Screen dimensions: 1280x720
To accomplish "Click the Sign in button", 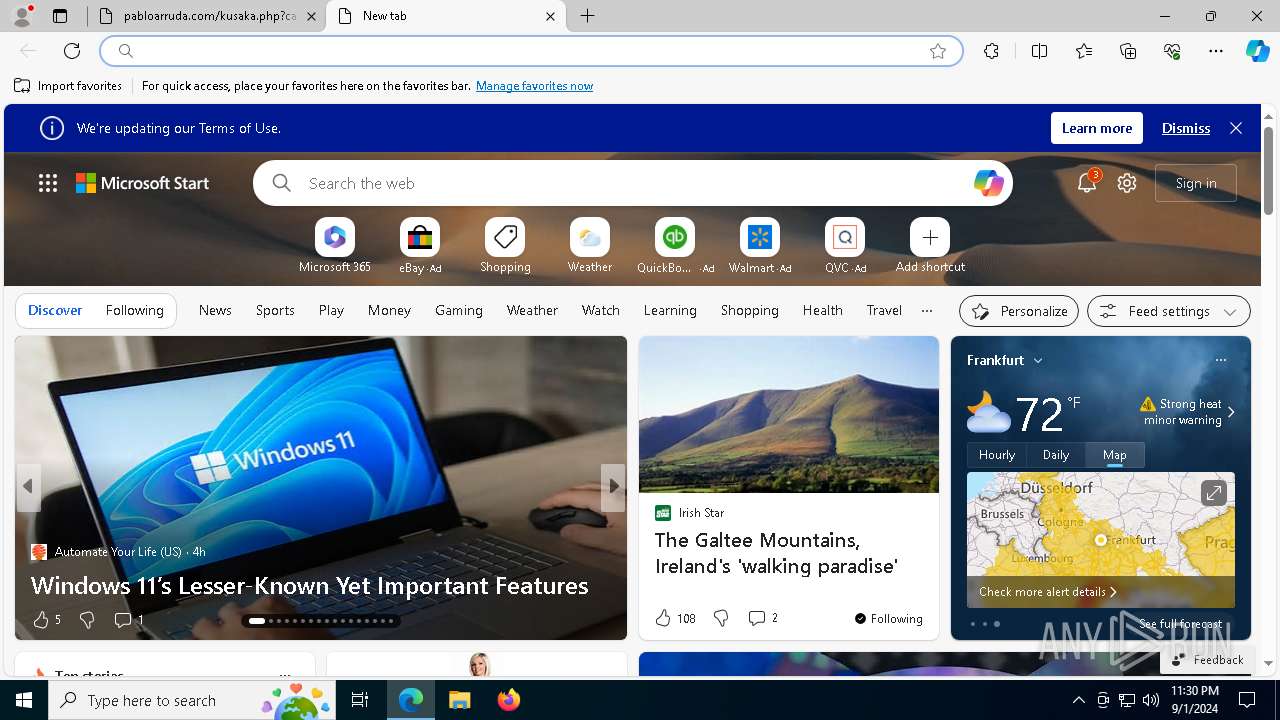I will pyautogui.click(x=1196, y=183).
